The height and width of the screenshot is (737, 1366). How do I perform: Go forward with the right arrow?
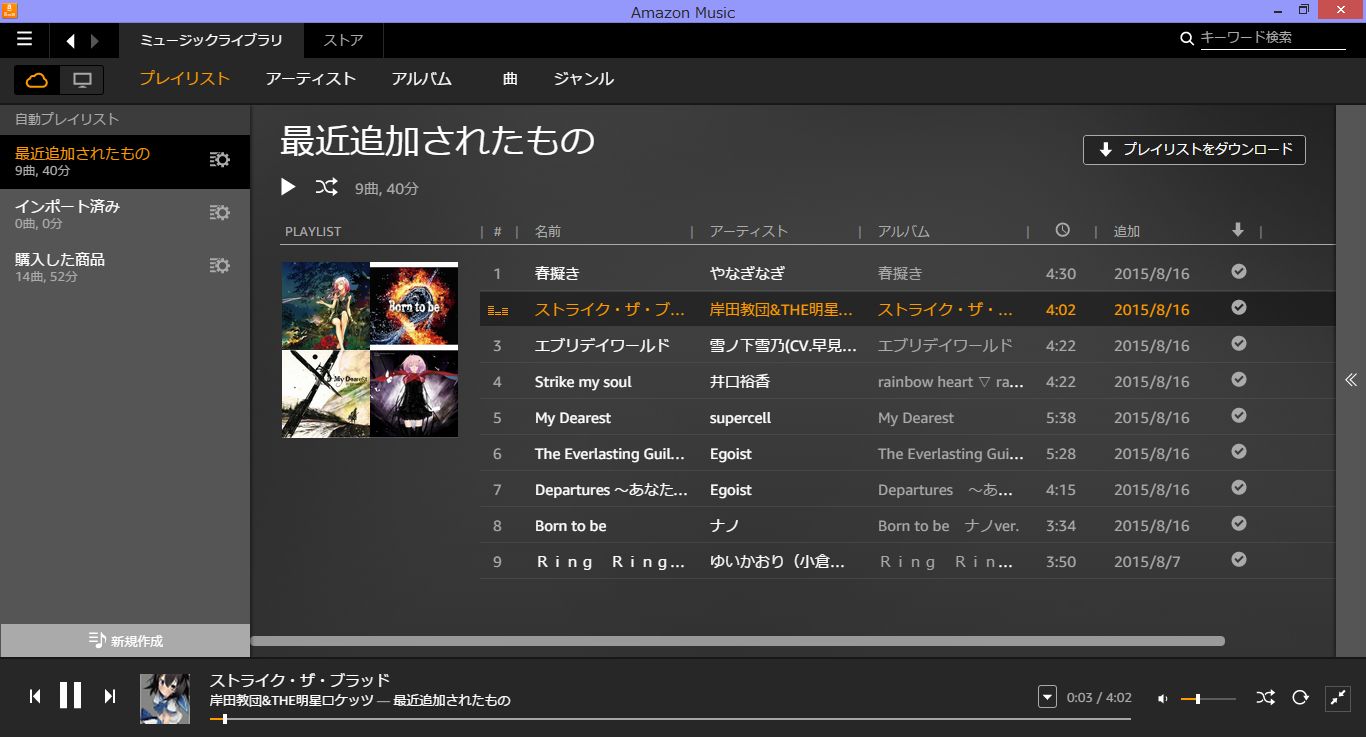pyautogui.click(x=95, y=41)
